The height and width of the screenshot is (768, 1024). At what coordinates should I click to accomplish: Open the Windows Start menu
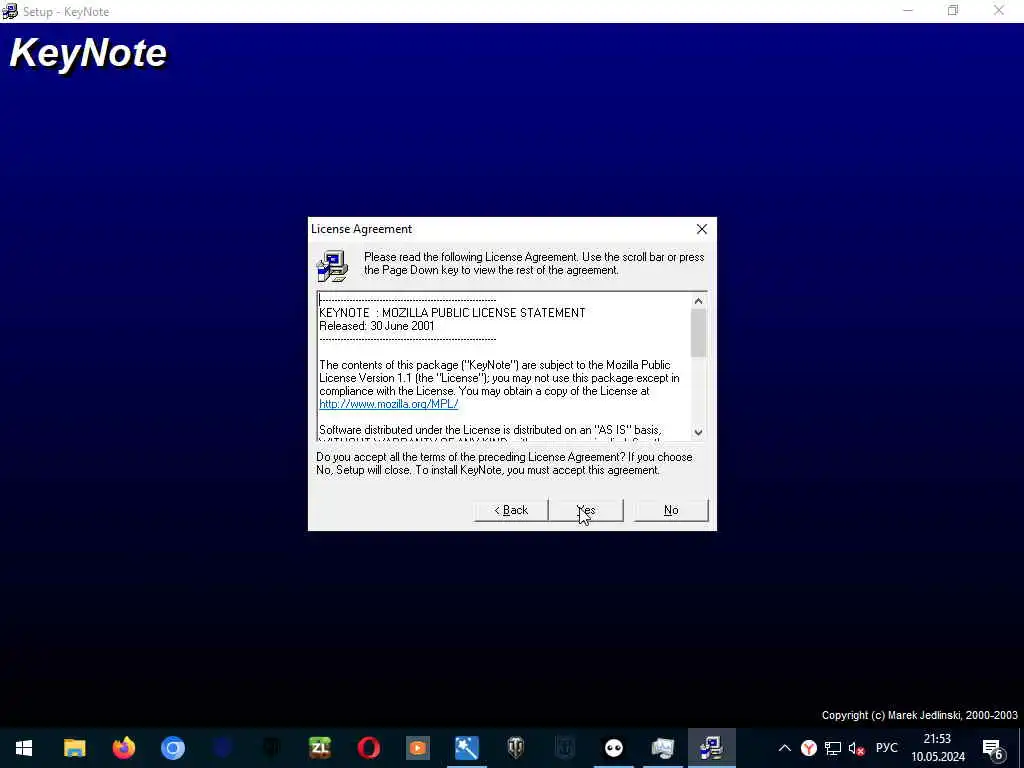[24, 748]
